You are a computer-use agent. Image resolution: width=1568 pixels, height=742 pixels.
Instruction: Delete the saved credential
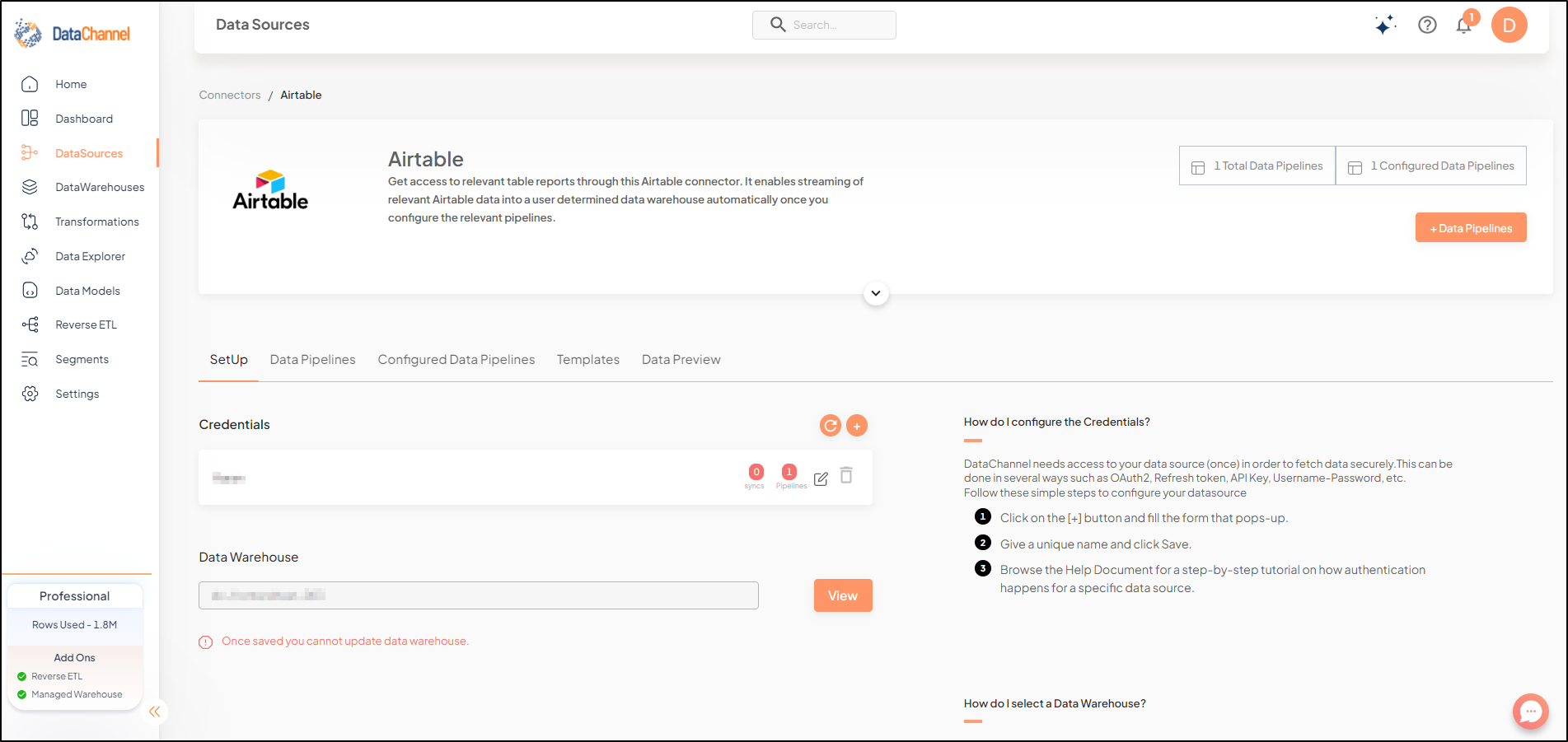click(x=846, y=475)
